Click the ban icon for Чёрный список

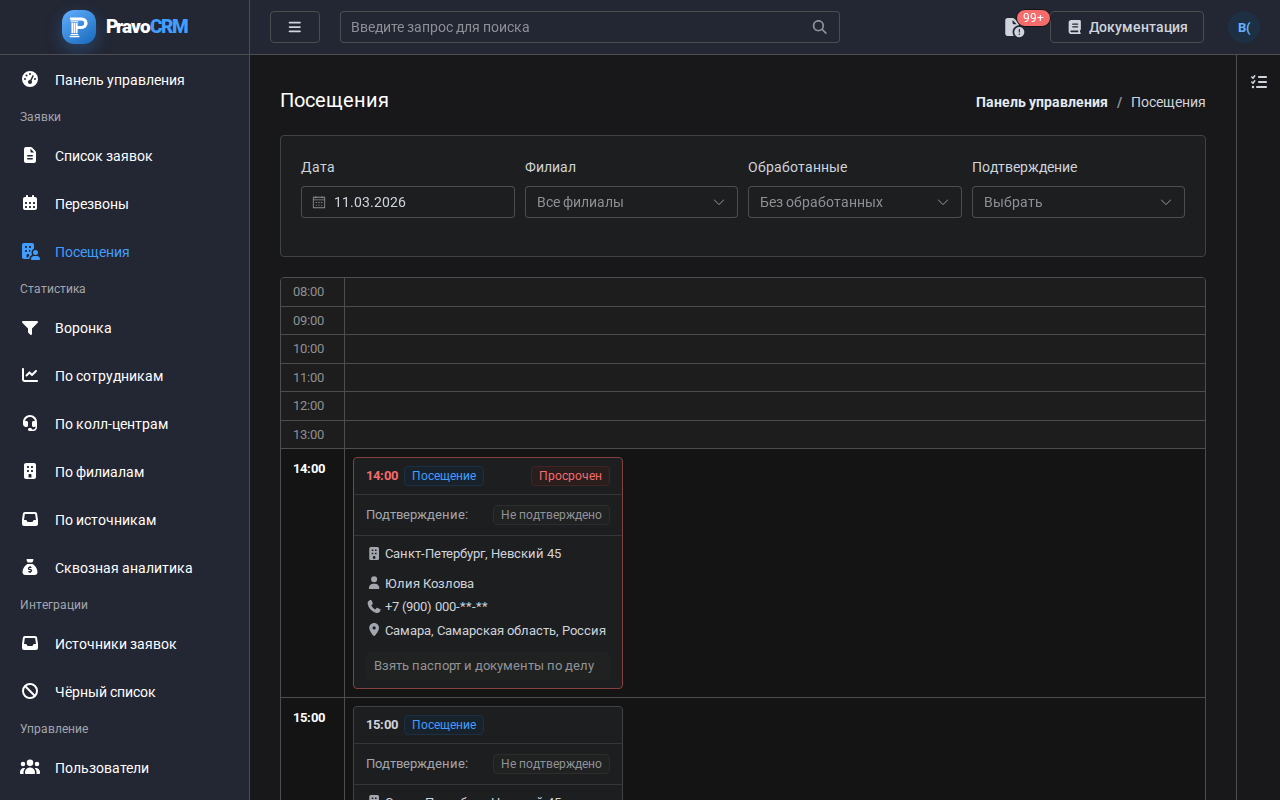pos(30,692)
